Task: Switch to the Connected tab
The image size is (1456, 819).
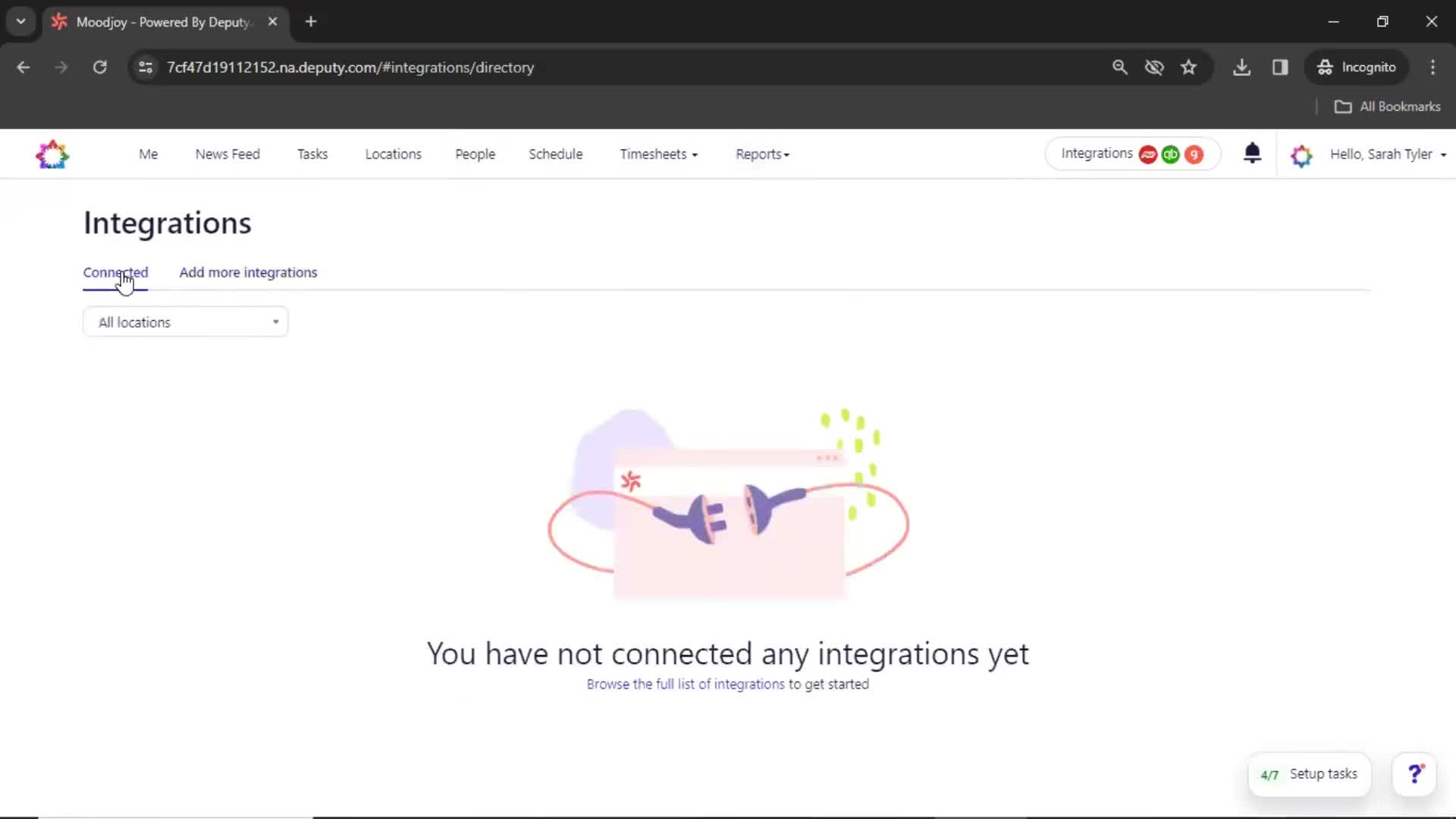Action: 115,272
